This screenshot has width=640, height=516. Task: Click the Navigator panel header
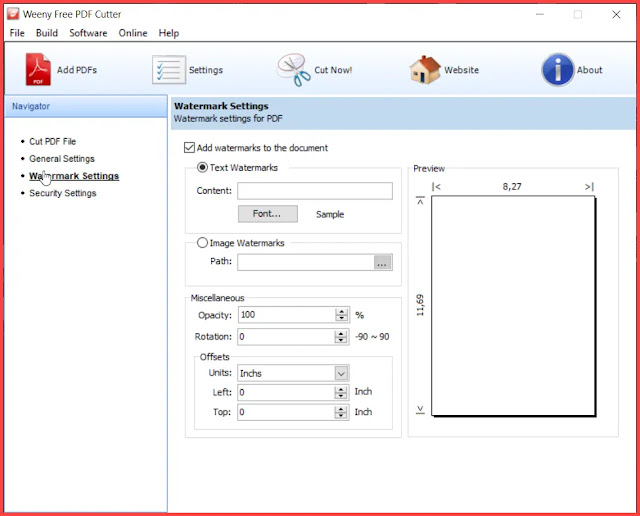coord(86,107)
